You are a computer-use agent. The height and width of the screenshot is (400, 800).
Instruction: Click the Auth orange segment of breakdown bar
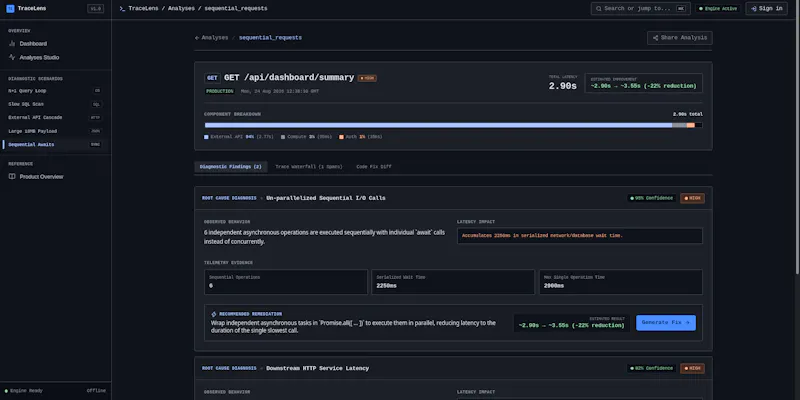(690, 125)
